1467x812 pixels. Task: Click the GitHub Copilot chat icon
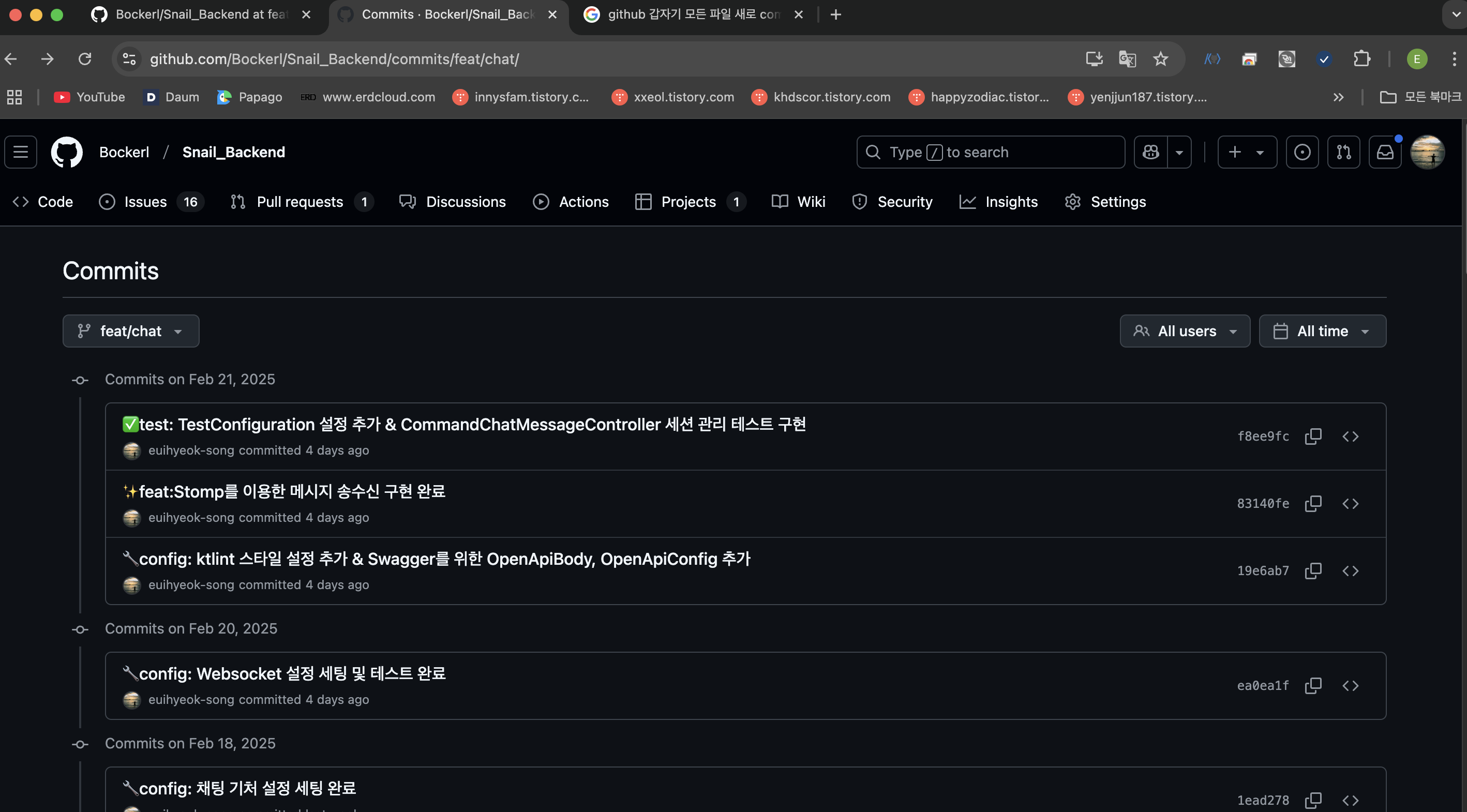pos(1150,152)
